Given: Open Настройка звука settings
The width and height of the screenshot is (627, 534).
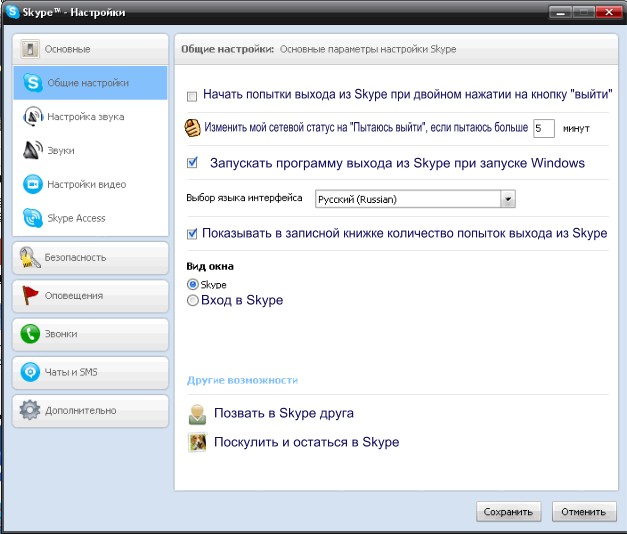Looking at the screenshot, I should 90,116.
